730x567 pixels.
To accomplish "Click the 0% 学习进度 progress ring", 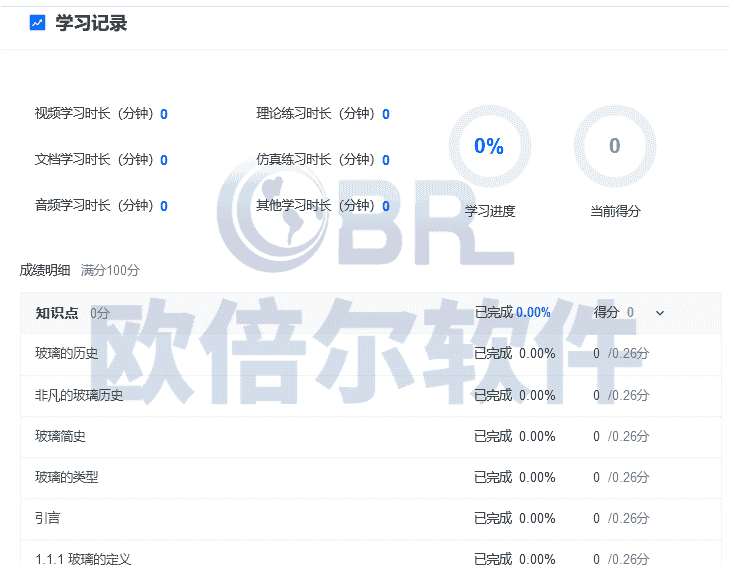I will point(489,146).
